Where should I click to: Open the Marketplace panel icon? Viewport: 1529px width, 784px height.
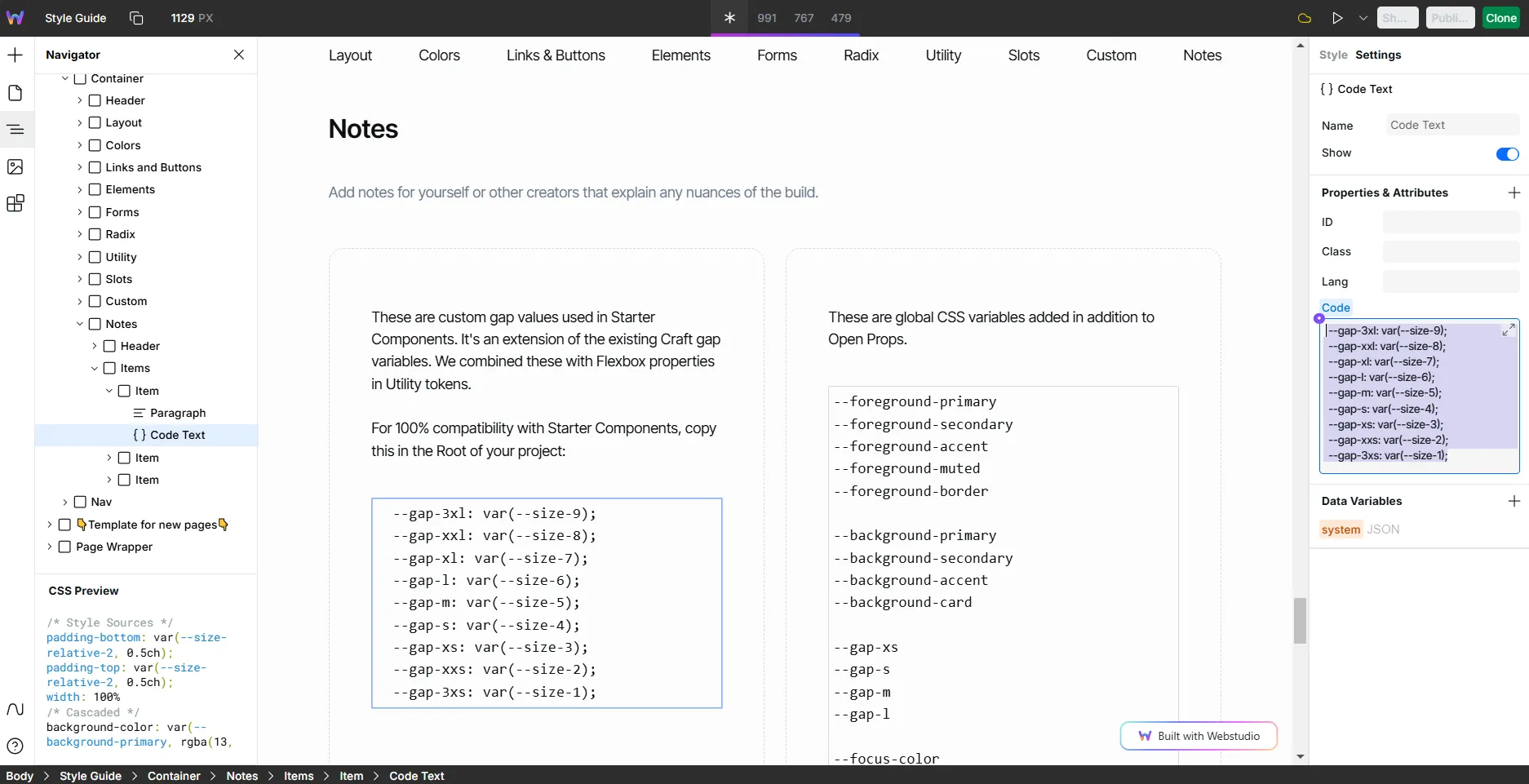pos(16,204)
